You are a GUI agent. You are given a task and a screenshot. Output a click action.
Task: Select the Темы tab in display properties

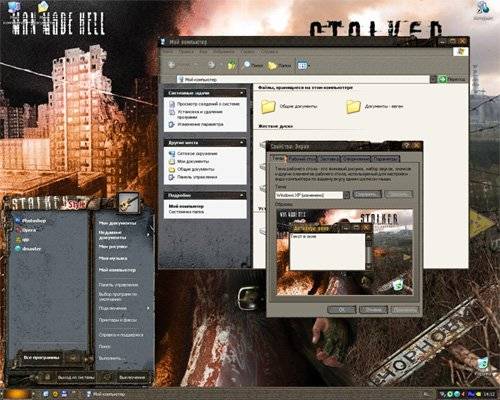pyautogui.click(x=278, y=158)
